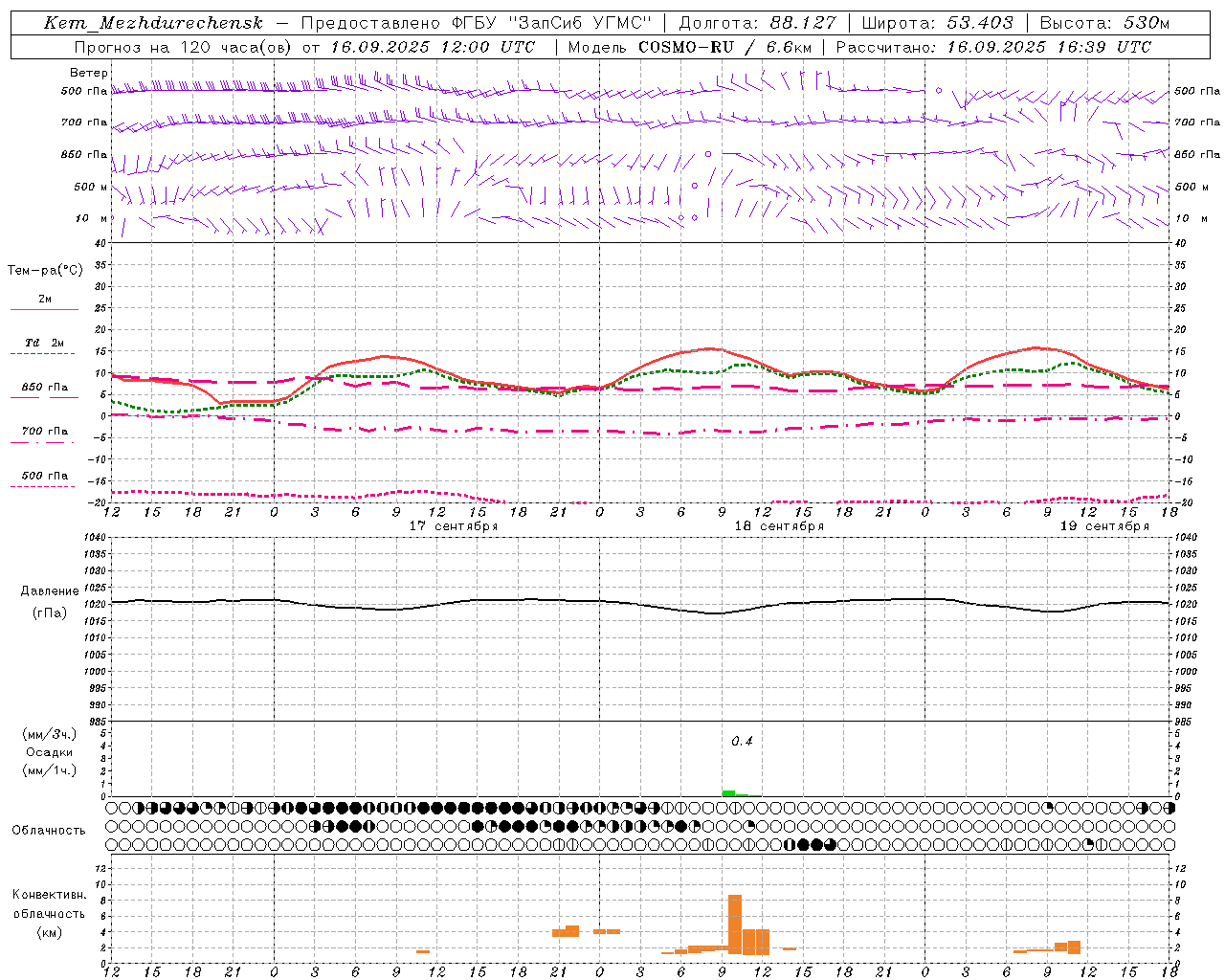Select the Высота: 530м text

coord(1104,23)
